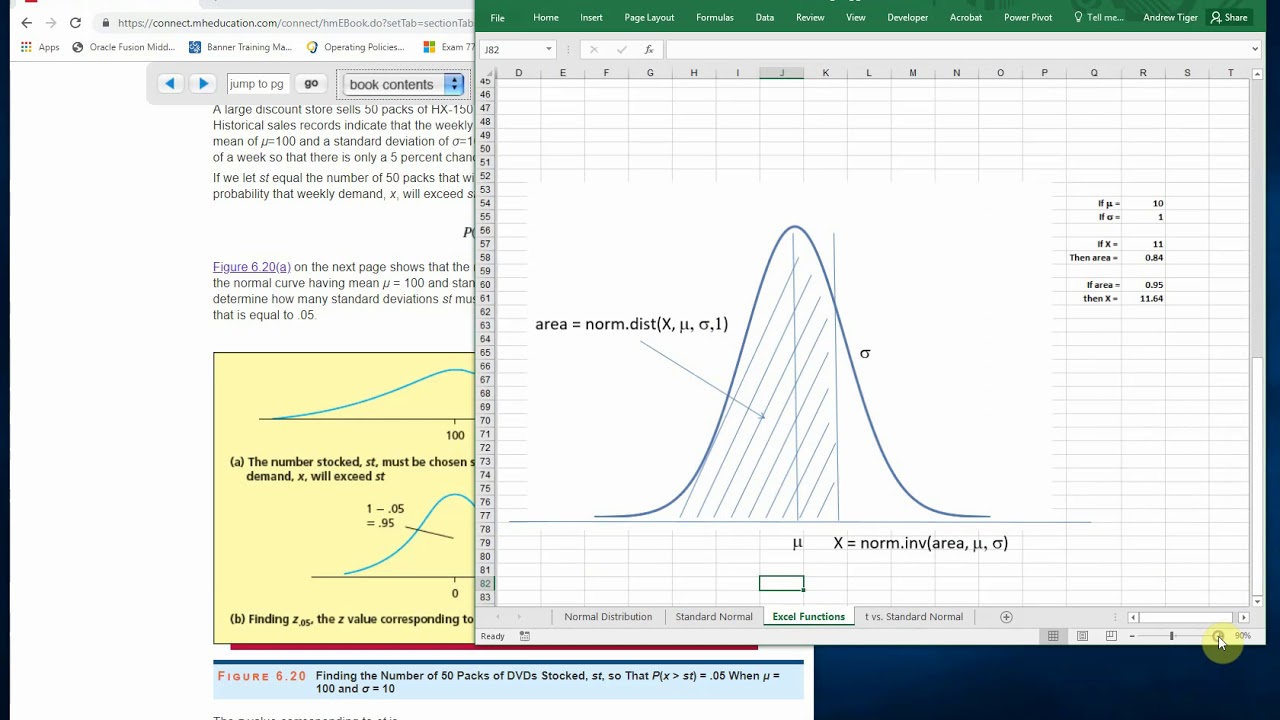
Task: Open the Insert ribbon tab
Action: 591,17
